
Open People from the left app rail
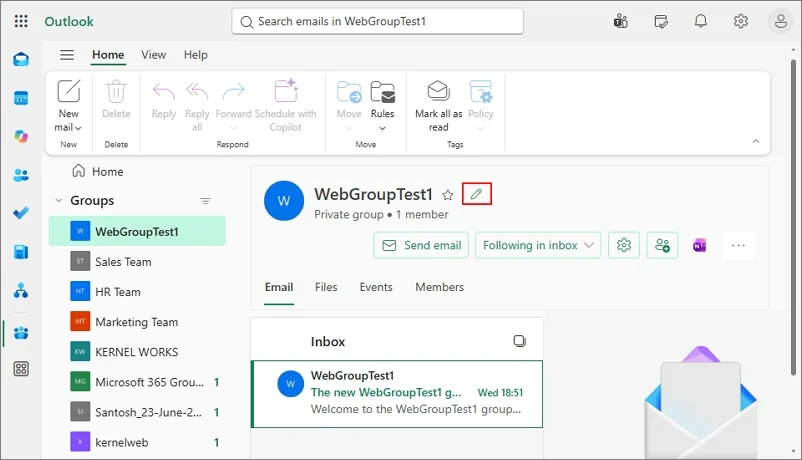pos(21,175)
